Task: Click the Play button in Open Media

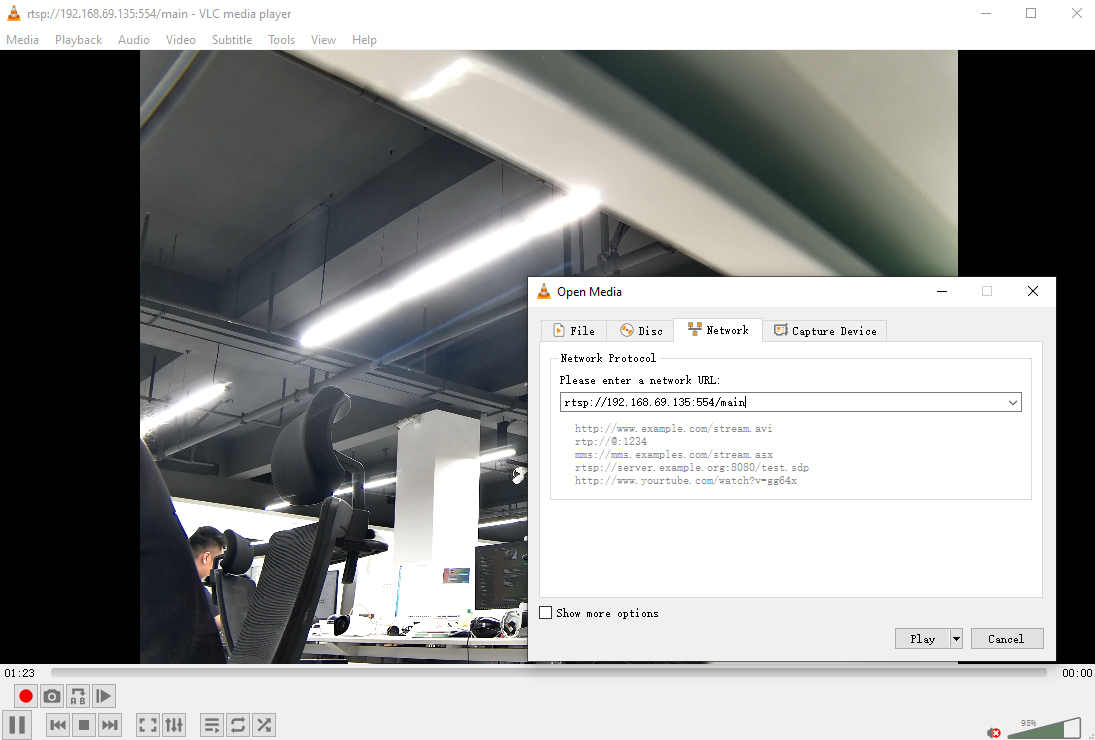Action: tap(923, 639)
